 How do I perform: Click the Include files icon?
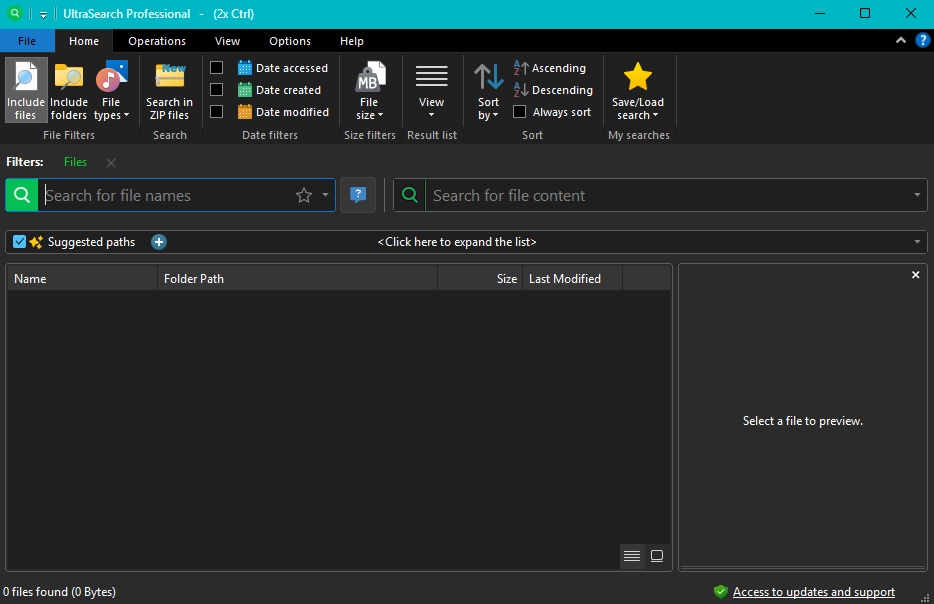click(x=26, y=79)
